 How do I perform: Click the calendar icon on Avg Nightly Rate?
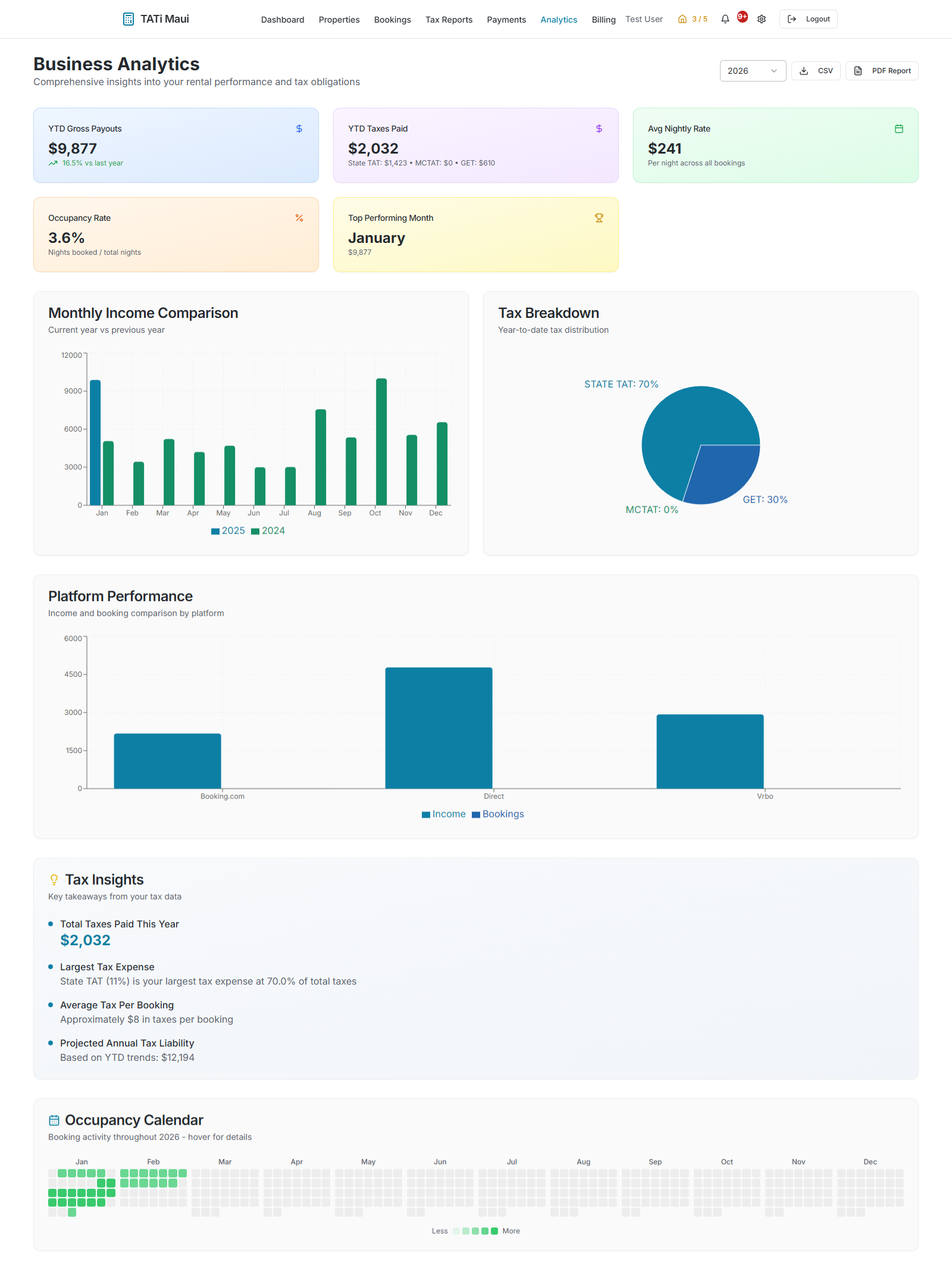(x=899, y=127)
